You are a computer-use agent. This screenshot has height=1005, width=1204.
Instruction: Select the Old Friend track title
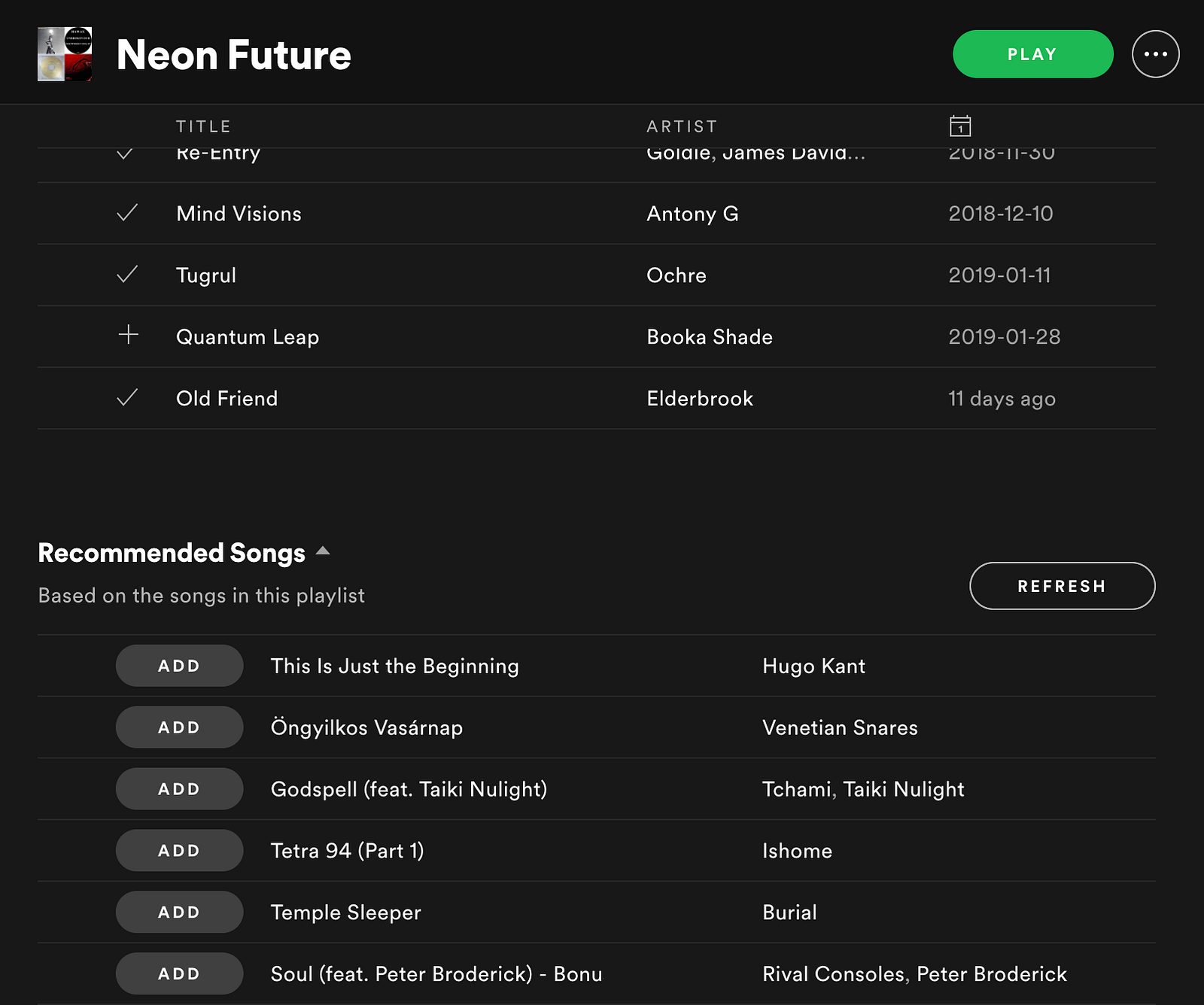227,399
